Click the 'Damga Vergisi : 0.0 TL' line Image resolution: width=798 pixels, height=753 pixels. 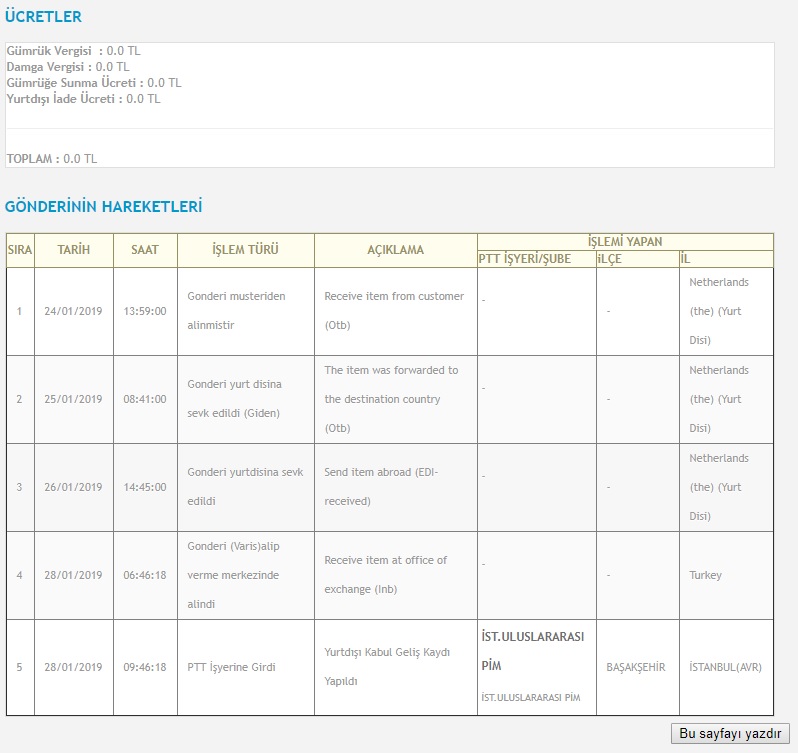[68, 67]
